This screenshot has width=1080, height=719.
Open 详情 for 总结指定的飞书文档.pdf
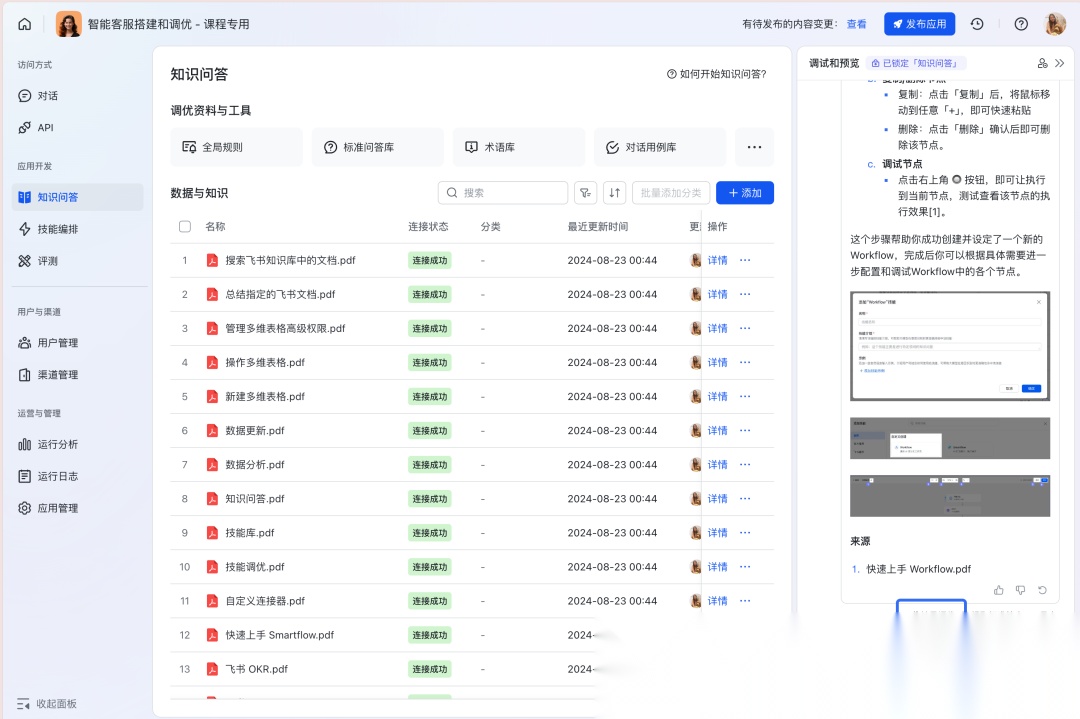point(717,294)
